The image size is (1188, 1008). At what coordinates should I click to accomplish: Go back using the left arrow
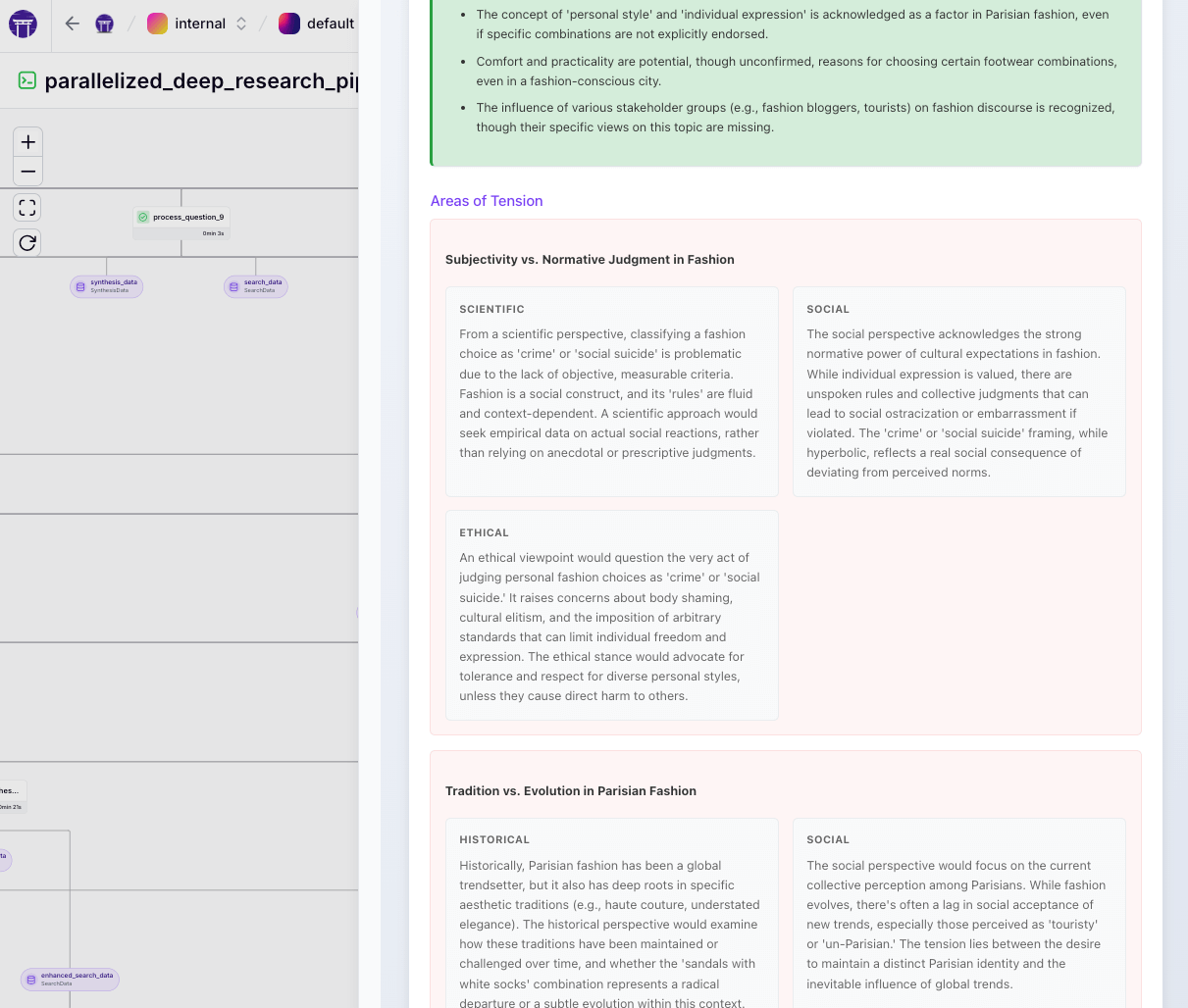pyautogui.click(x=72, y=24)
